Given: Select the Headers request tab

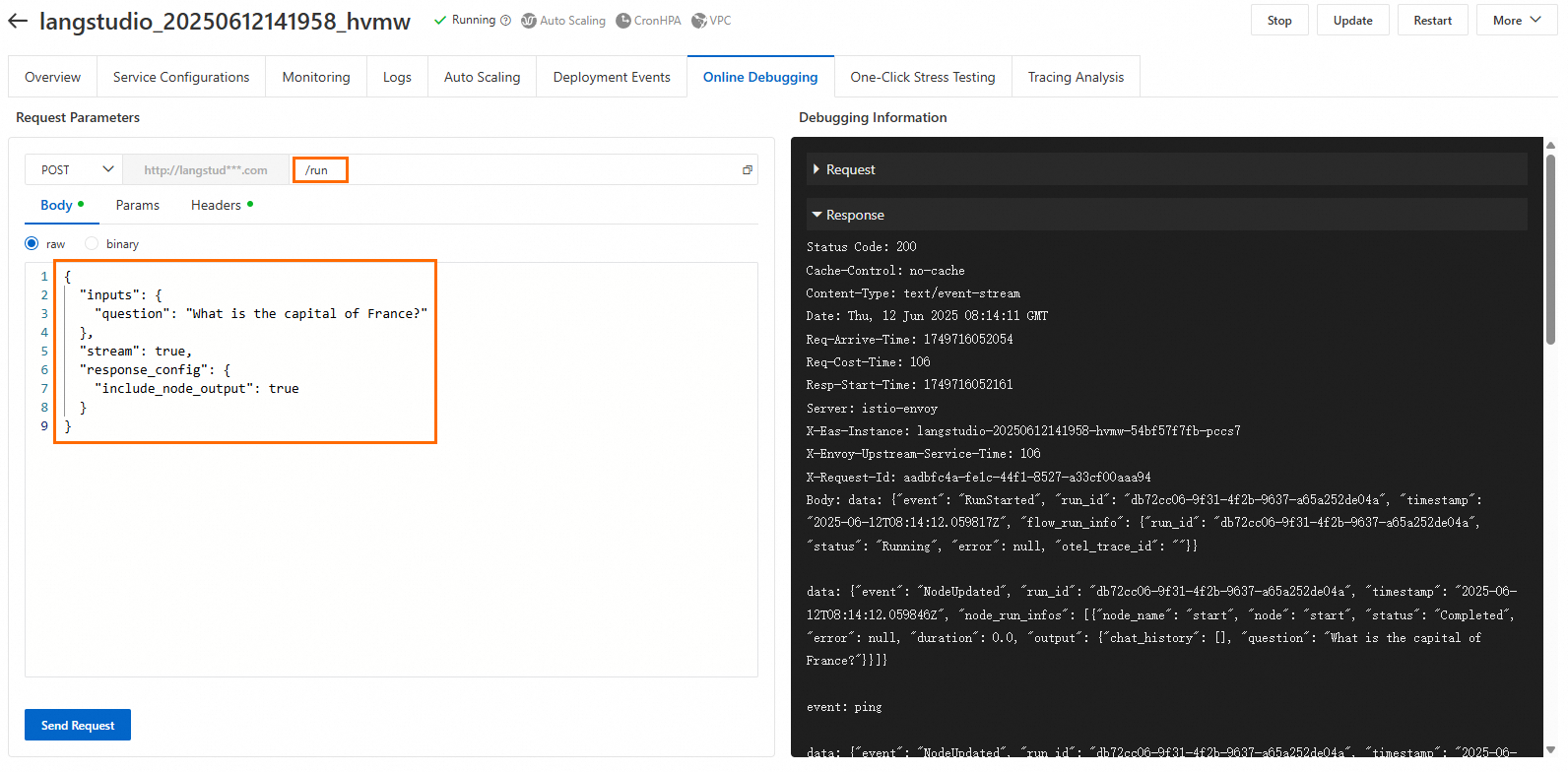Looking at the screenshot, I should (222, 205).
